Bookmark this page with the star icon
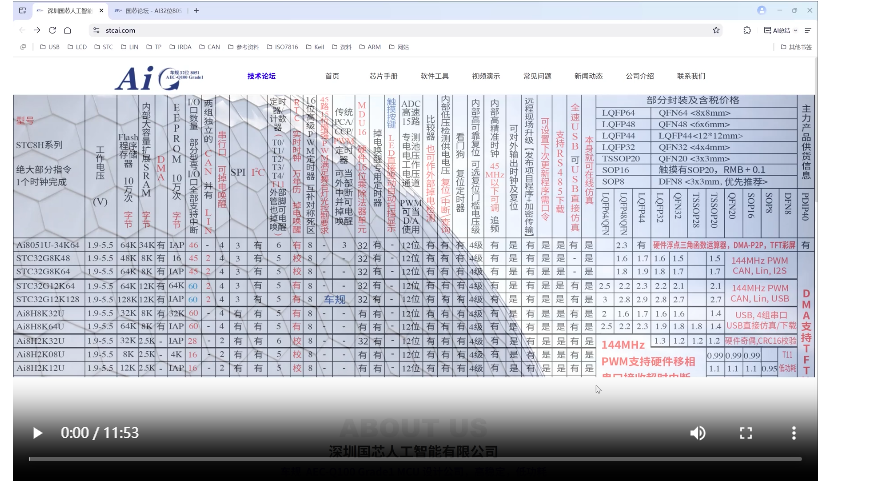876x489 pixels. click(716, 30)
